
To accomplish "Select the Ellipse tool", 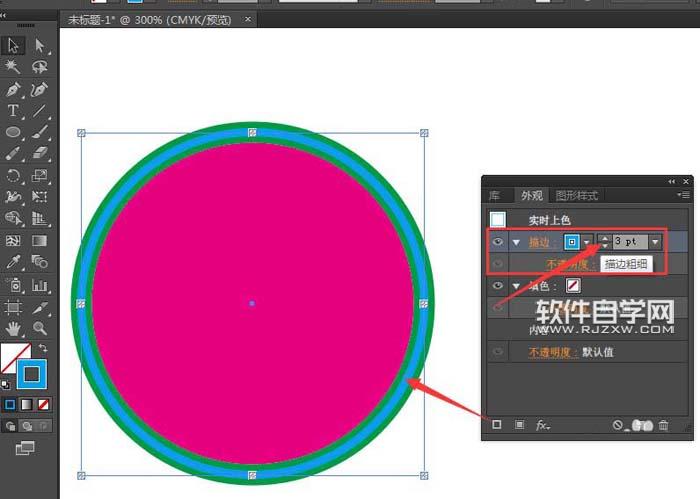I will (x=13, y=132).
